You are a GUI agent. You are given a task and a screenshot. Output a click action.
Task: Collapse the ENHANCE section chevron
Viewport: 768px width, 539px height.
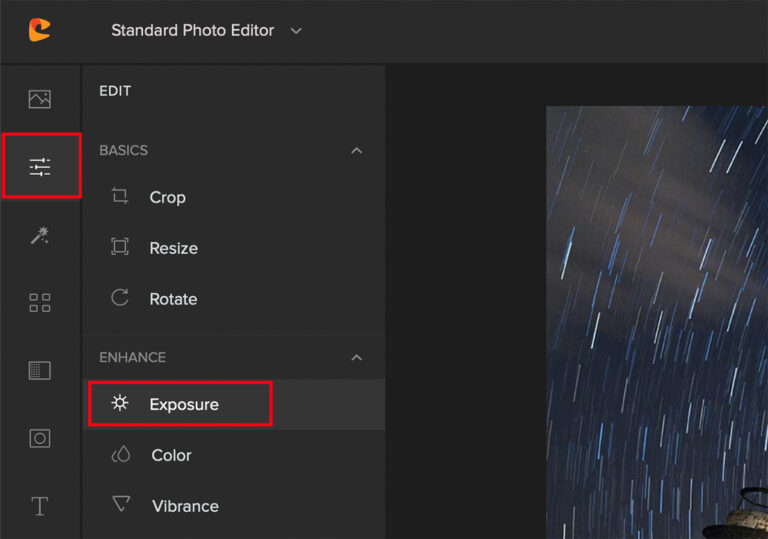pos(357,358)
